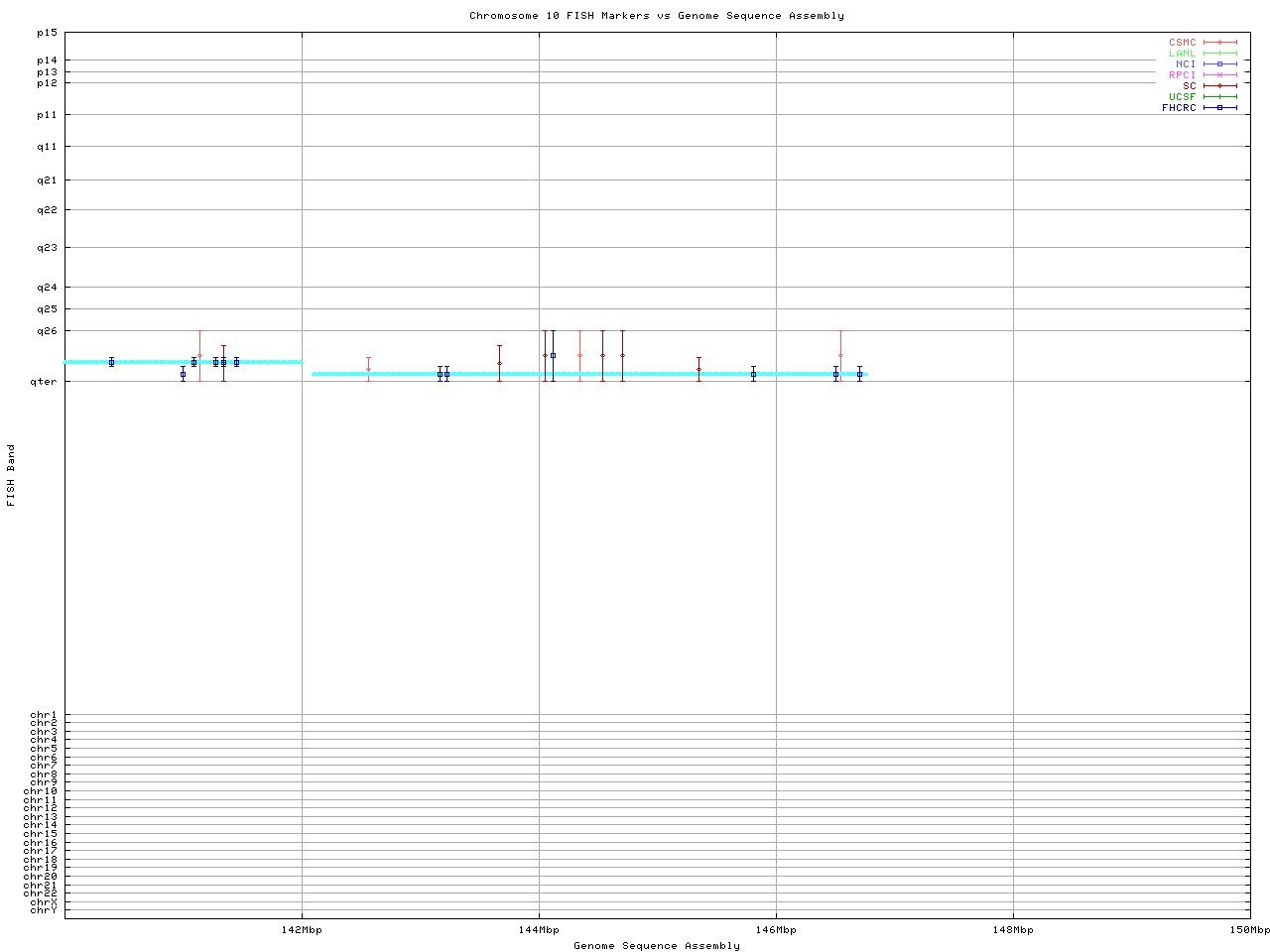Image resolution: width=1270 pixels, height=952 pixels.
Task: Select the q23 band label on y-axis
Action: pos(47,247)
